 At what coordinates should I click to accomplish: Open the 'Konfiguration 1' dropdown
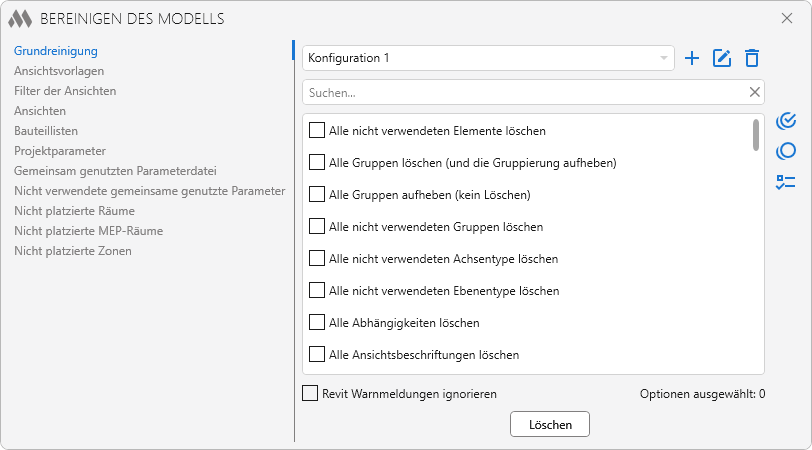[488, 58]
